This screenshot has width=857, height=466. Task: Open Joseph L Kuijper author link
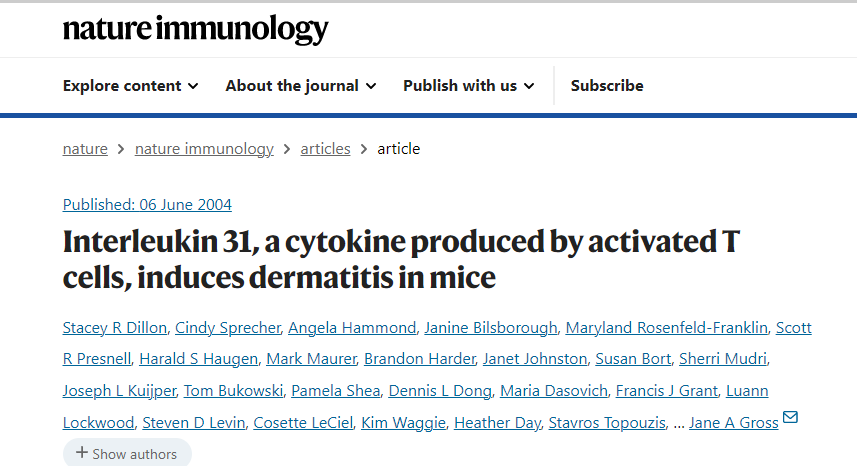(x=119, y=390)
